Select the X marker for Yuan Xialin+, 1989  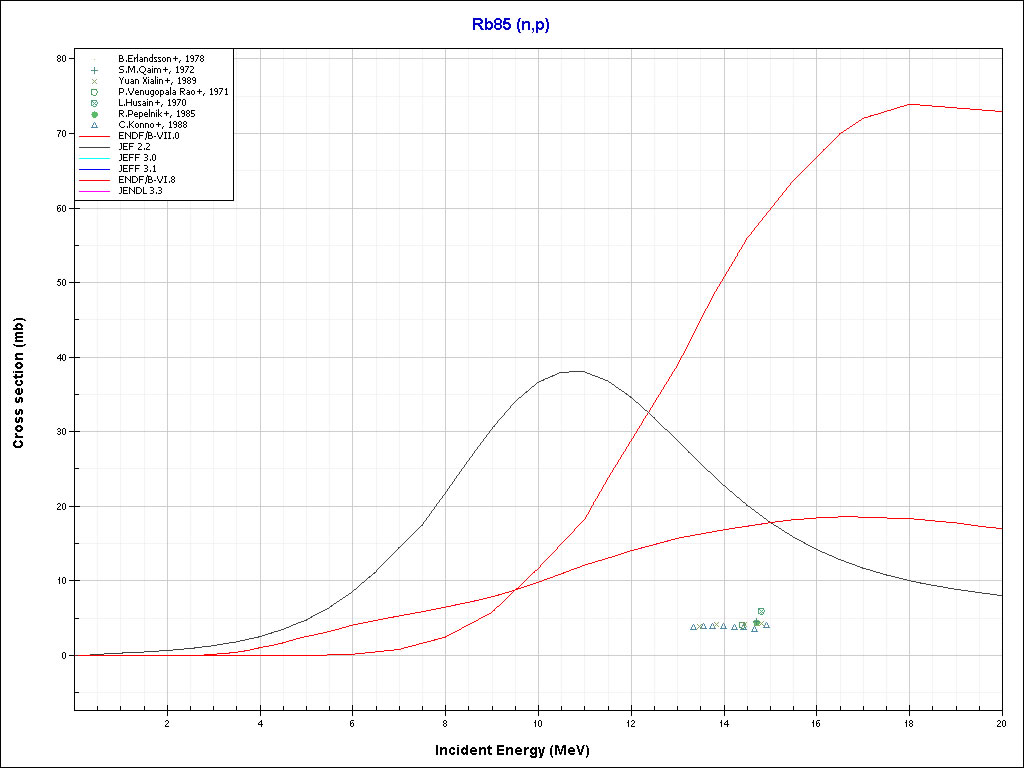[94, 81]
